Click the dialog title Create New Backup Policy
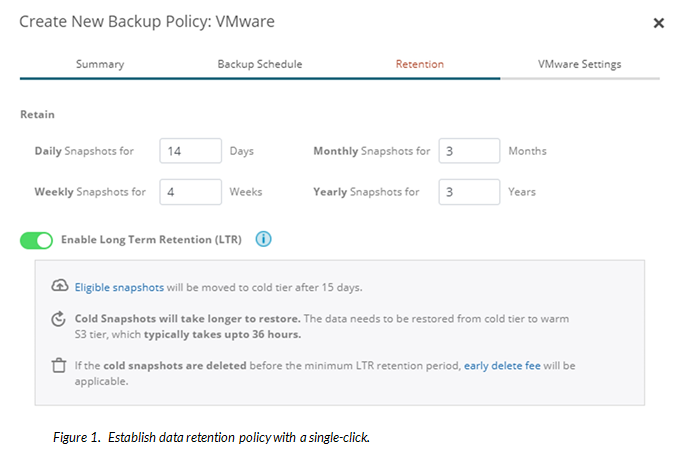 [x=147, y=21]
